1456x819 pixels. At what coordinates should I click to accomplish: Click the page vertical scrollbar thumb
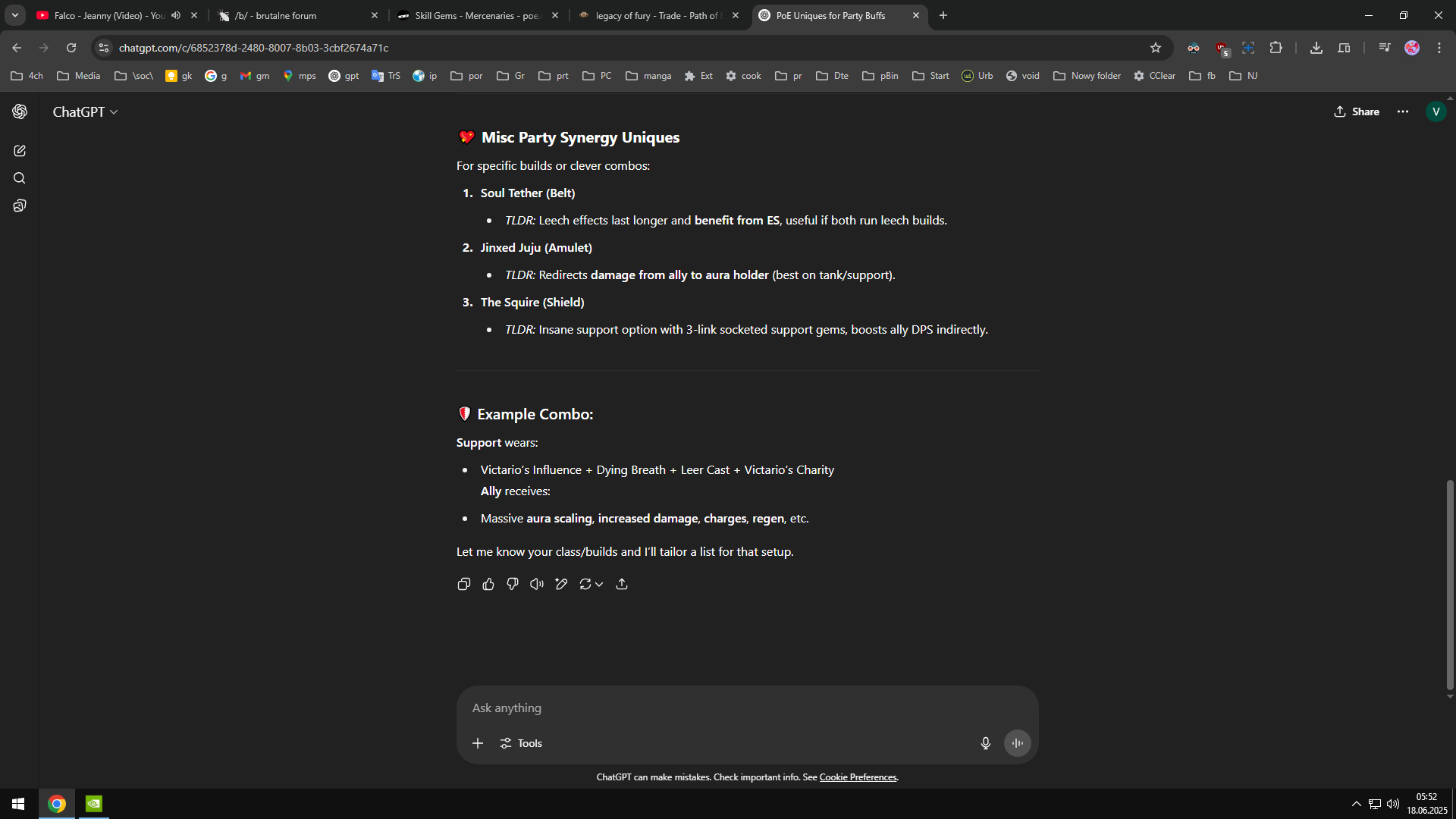(1450, 584)
